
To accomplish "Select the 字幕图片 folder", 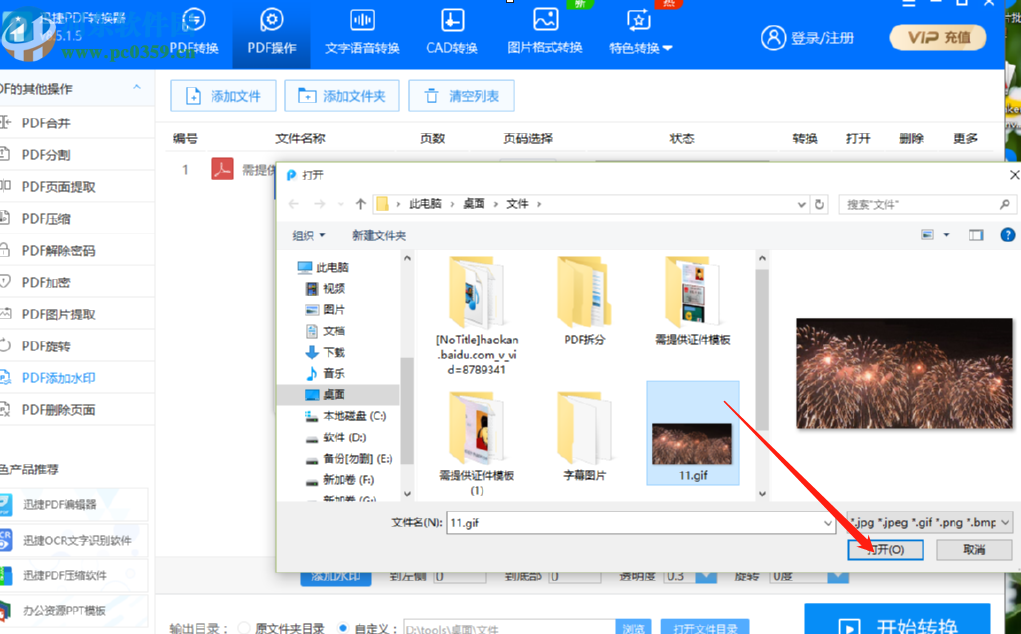I will point(585,436).
